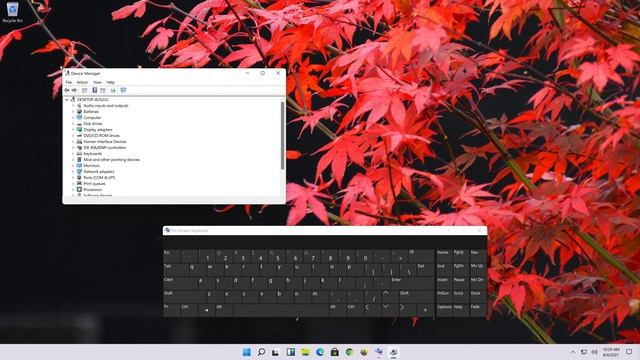Open File Explorer from the taskbar

click(x=305, y=352)
